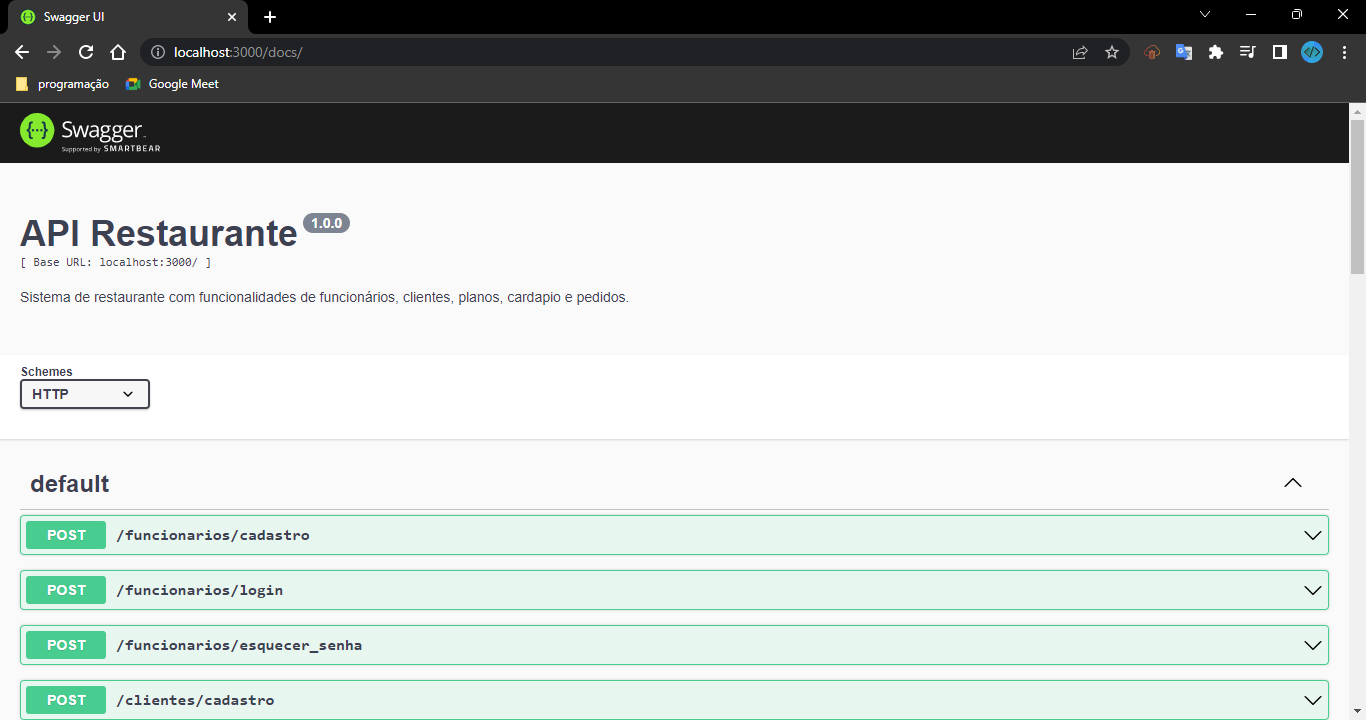Open the Google Meet bookmark
This screenshot has width=1366, height=720.
point(171,84)
